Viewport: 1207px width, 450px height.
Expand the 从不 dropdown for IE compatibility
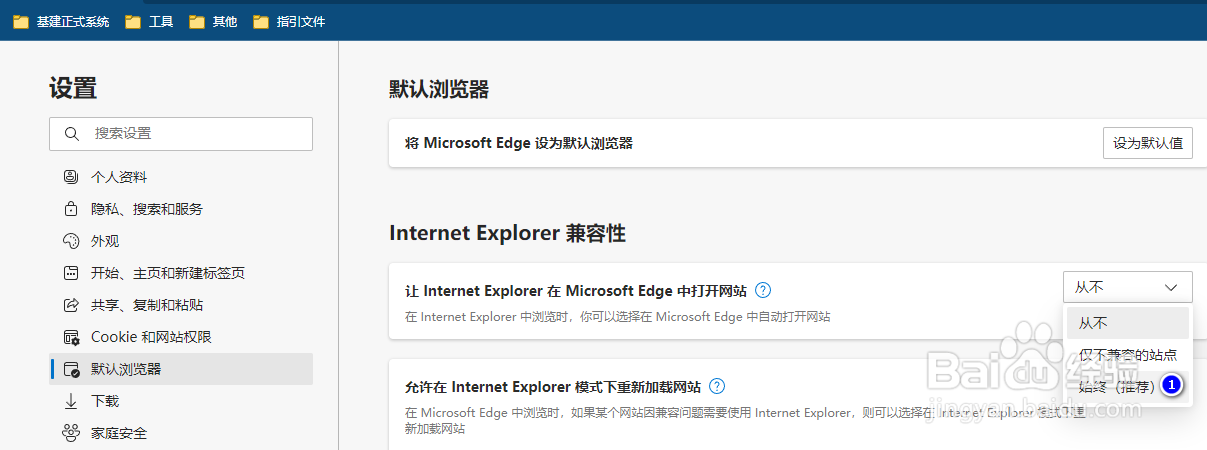tap(1128, 287)
